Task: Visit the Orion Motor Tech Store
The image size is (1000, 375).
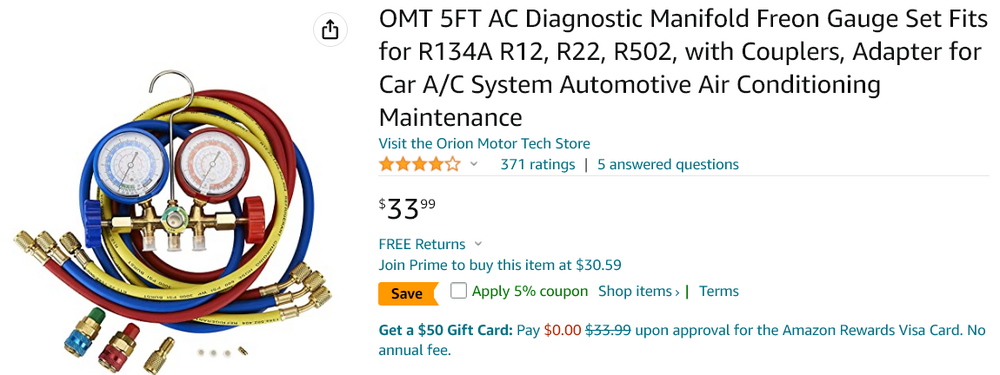Action: [x=484, y=143]
